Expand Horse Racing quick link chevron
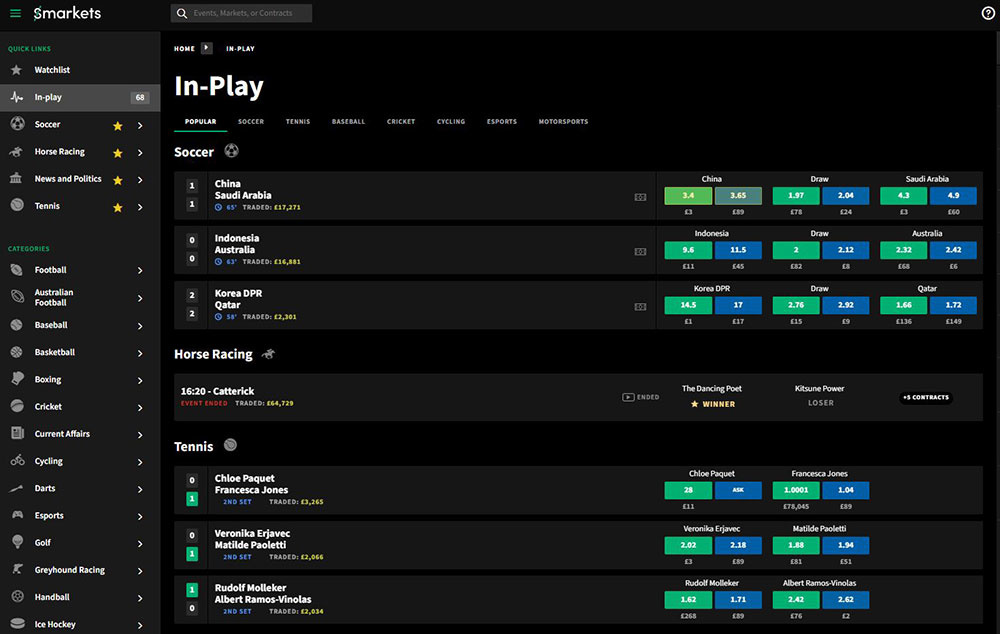1000x634 pixels. tap(140, 153)
